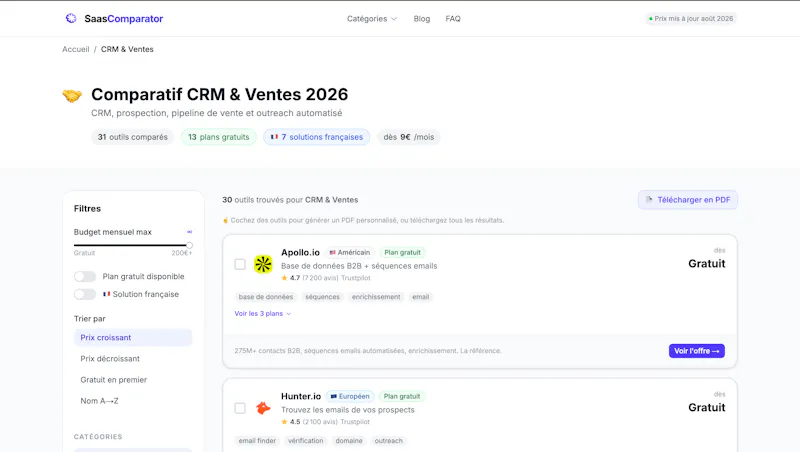The image size is (800, 452).
Task: Click the French flag in solutions françaises badge
Action: click(274, 137)
